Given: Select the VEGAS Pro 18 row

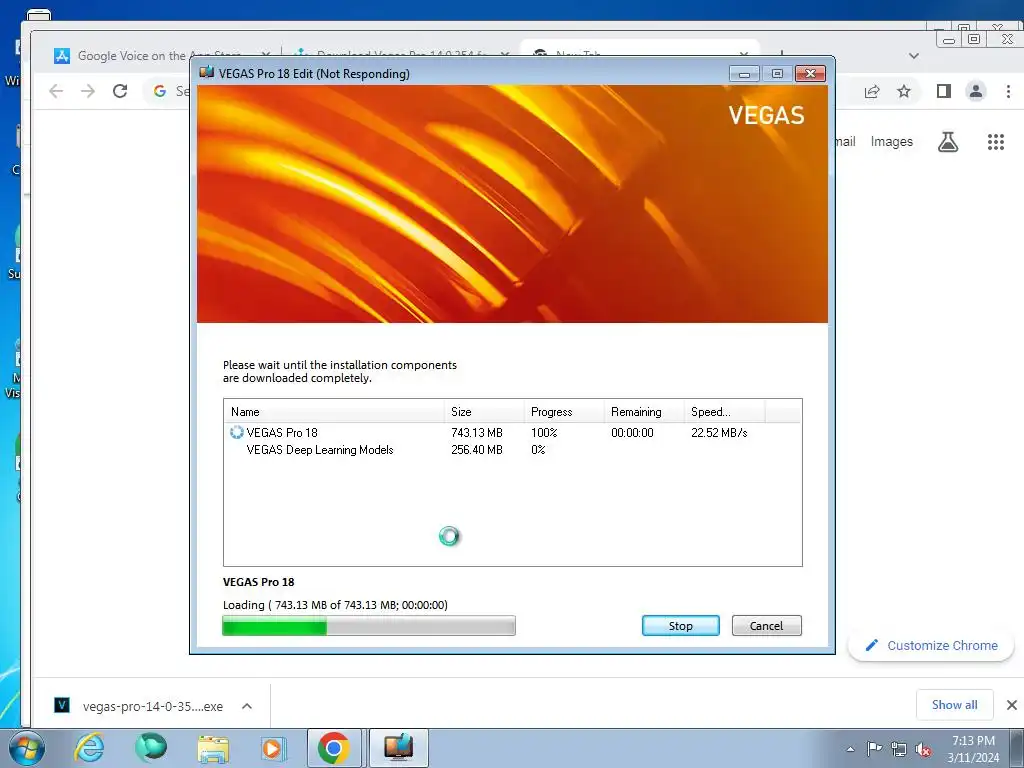Looking at the screenshot, I should point(513,432).
